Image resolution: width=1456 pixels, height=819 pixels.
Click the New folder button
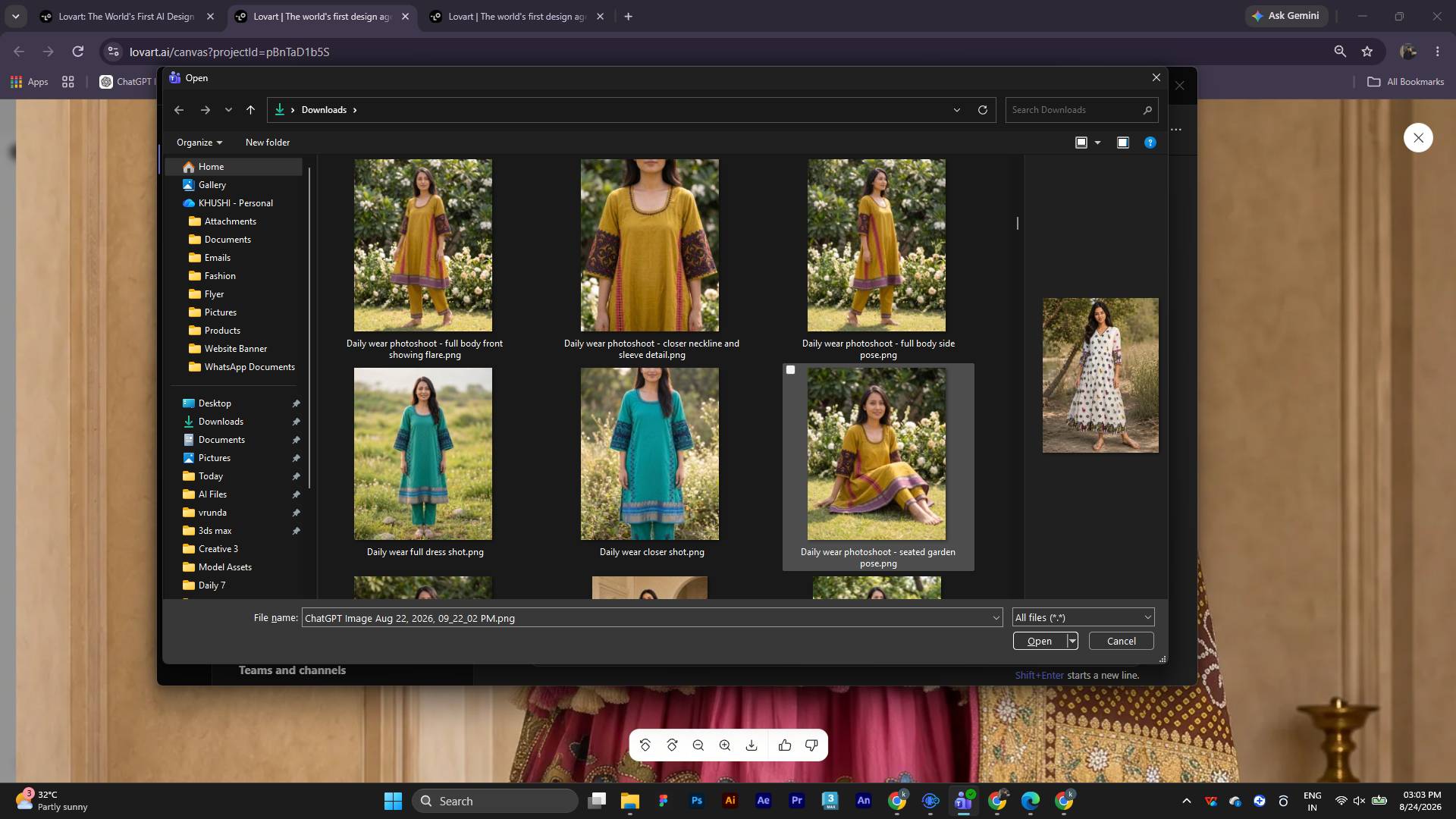[268, 143]
